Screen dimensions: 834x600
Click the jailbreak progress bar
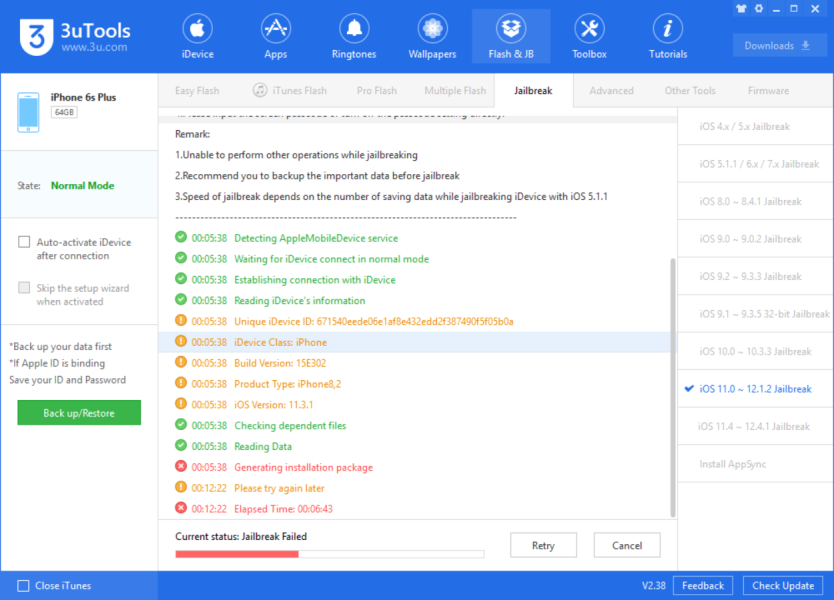[x=329, y=554]
